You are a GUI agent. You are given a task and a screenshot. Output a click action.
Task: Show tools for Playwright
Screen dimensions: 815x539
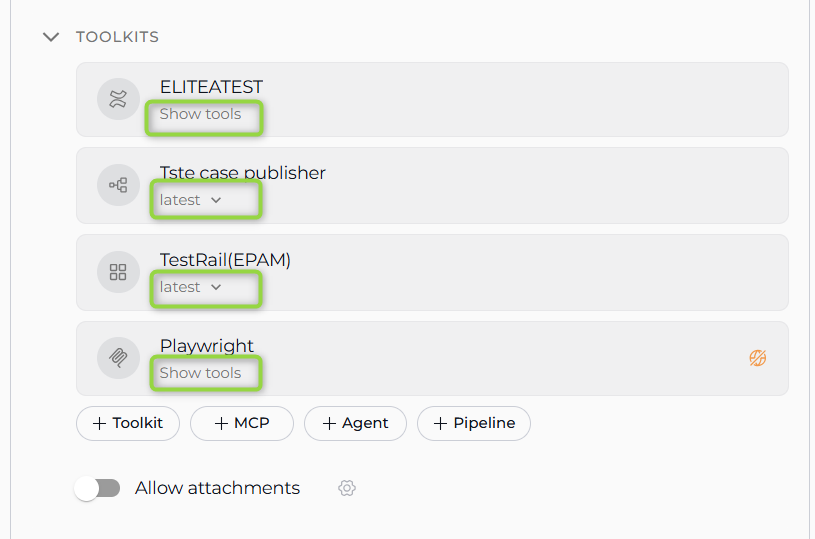coord(201,373)
